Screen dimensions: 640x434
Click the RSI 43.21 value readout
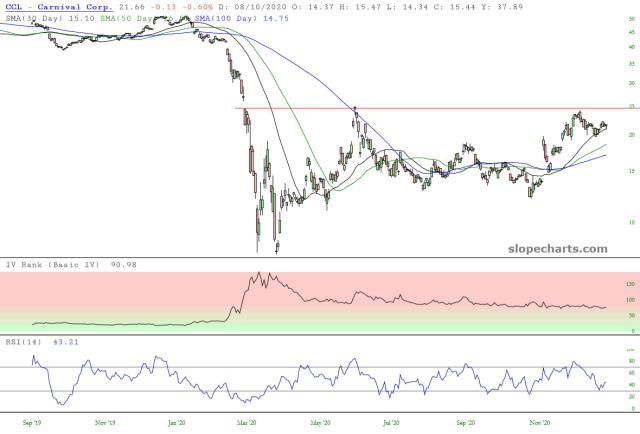click(x=66, y=342)
